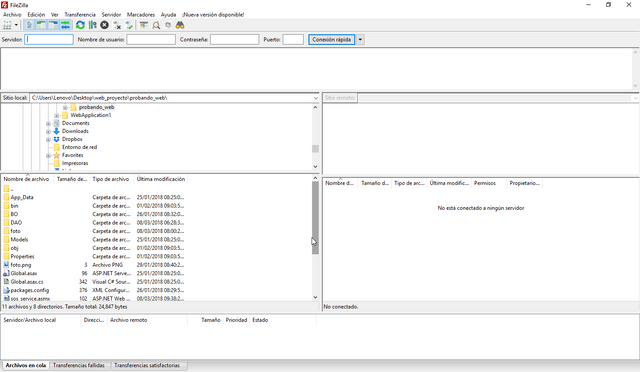640x372 pixels.
Task: Toggle remote directory tree display
Action: coord(53,25)
